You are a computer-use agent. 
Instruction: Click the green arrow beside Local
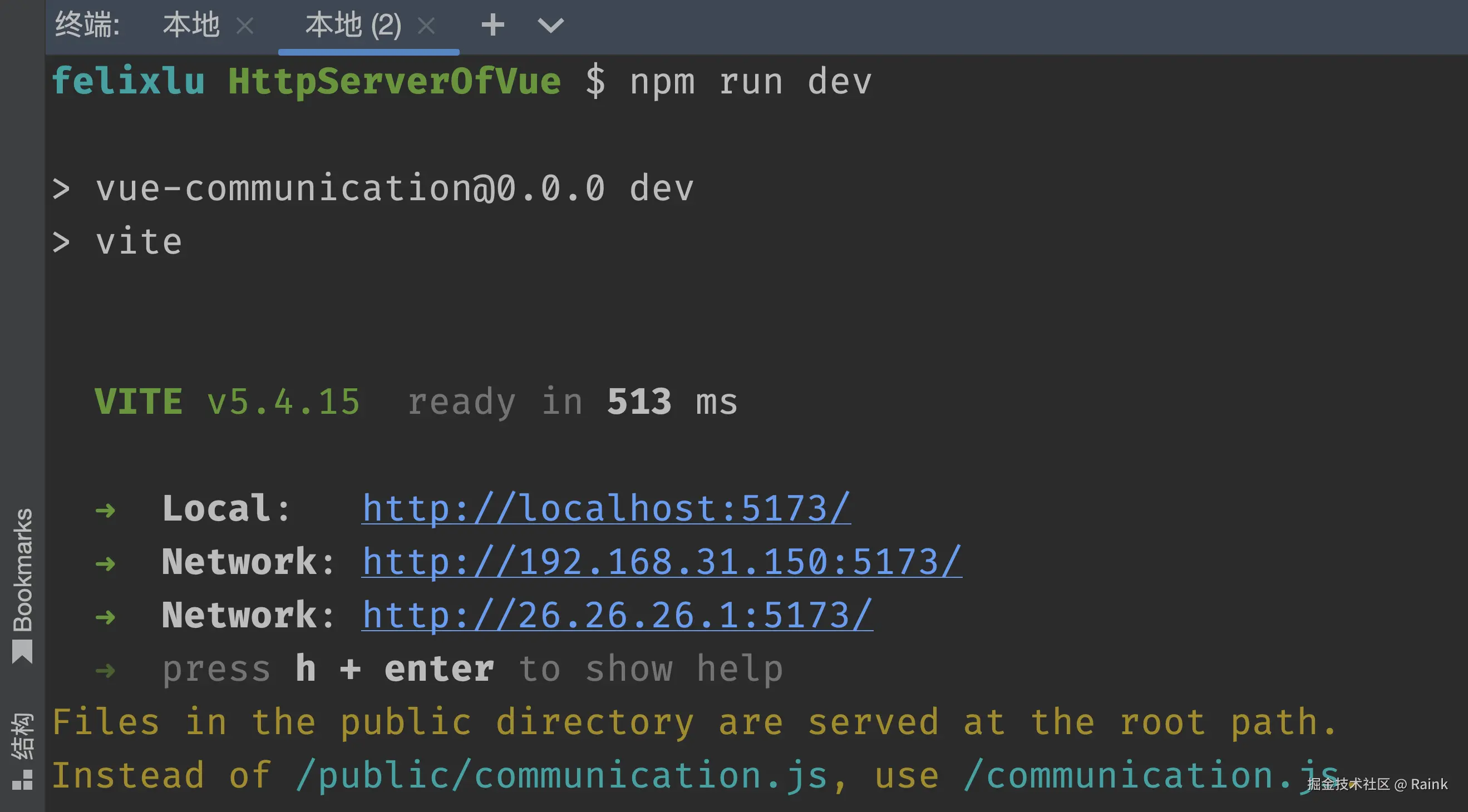click(105, 510)
